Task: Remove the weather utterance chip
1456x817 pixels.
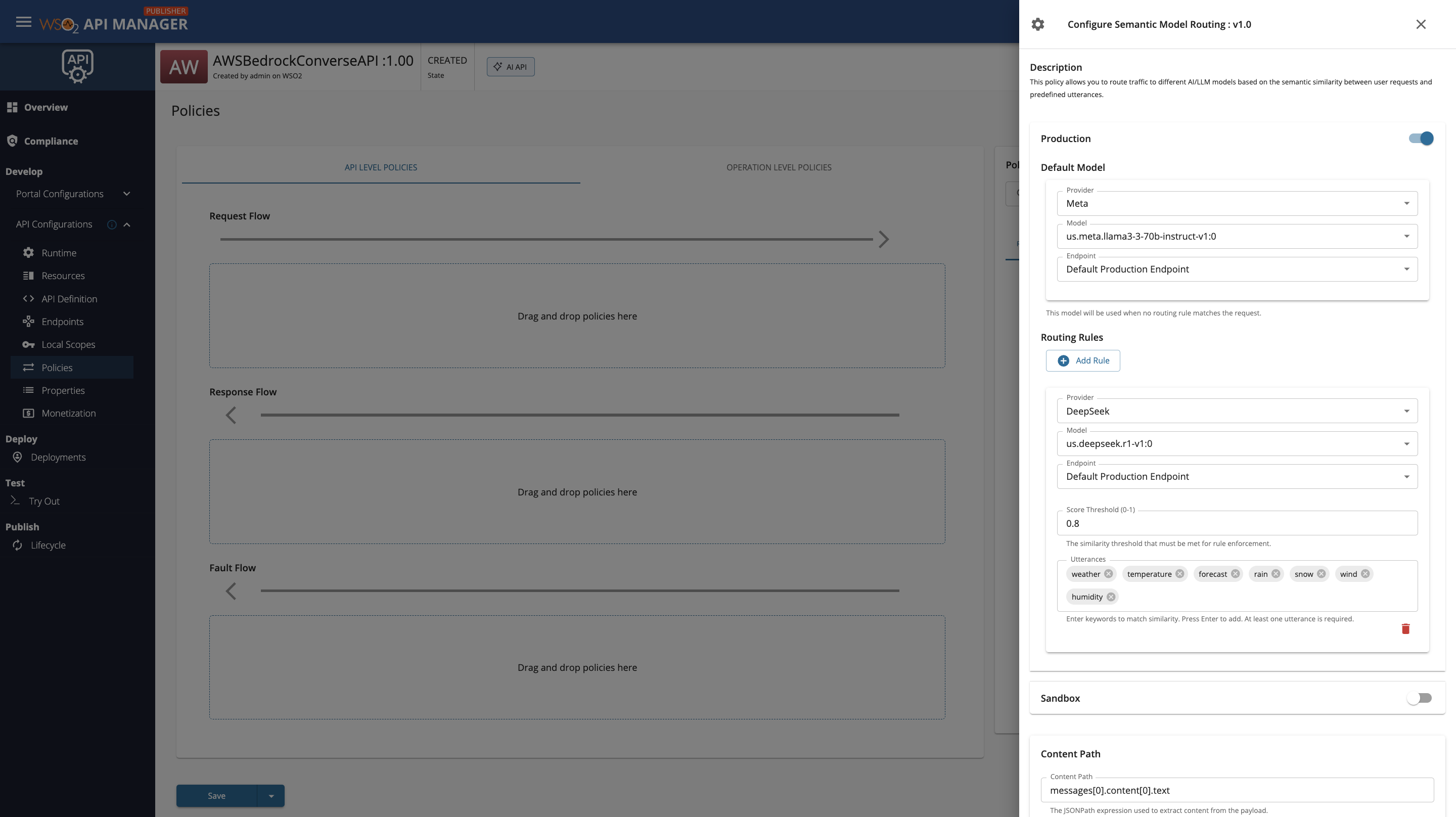Action: (1108, 574)
